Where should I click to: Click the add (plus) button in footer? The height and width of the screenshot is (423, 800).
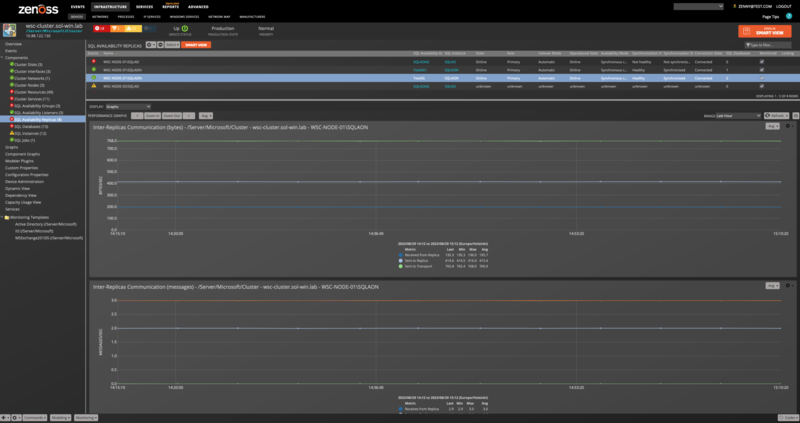click(x=5, y=417)
